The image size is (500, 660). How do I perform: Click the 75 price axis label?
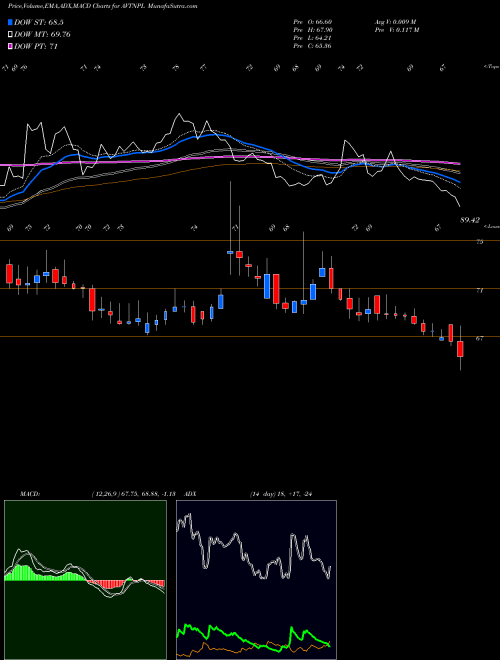(x=479, y=242)
